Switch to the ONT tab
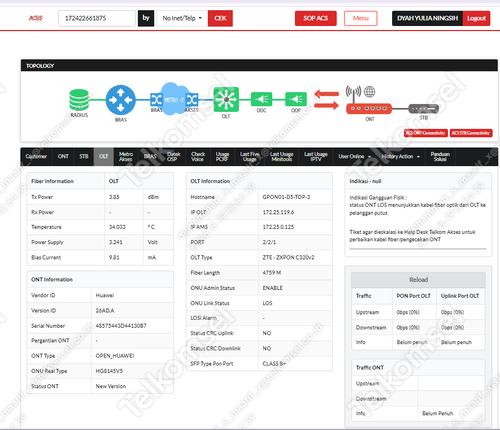Viewport: 500px width, 430px height. [x=63, y=156]
